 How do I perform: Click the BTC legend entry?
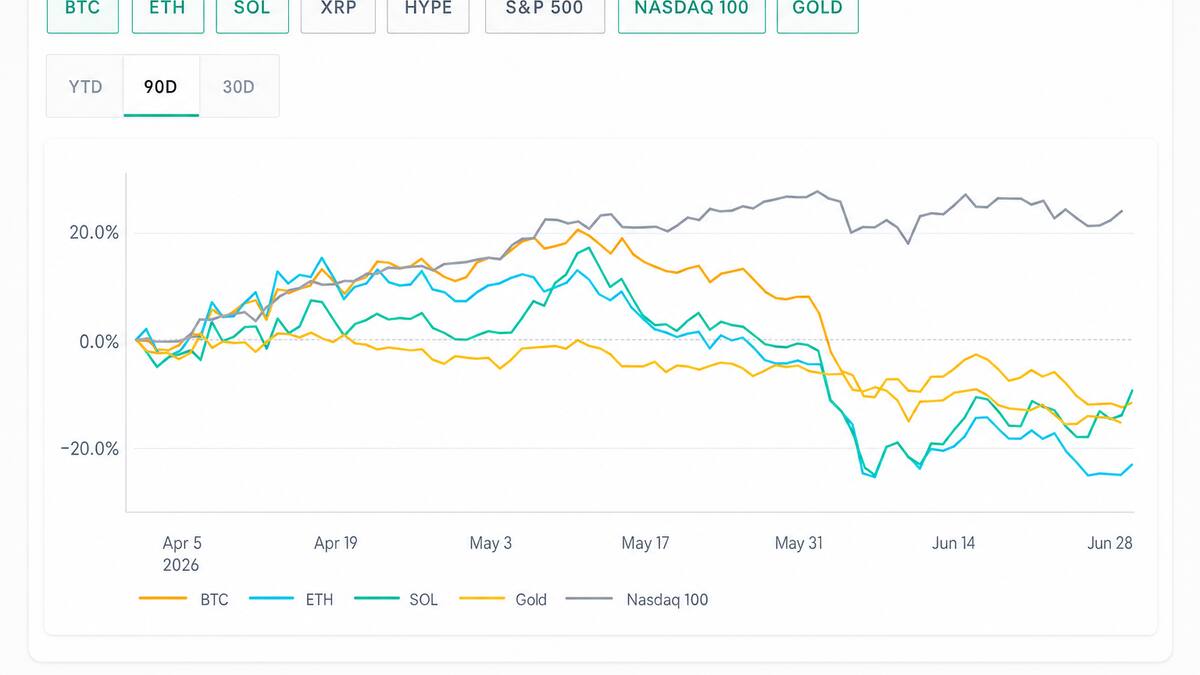click(x=184, y=600)
